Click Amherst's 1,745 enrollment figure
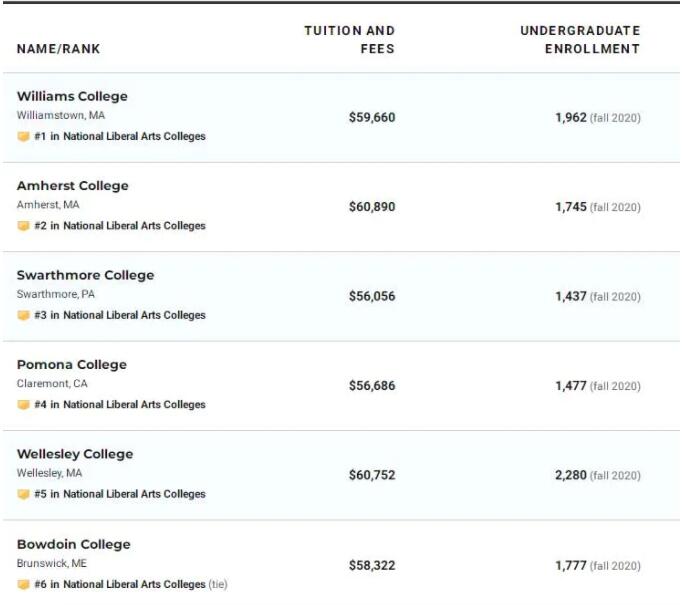The image size is (682, 605). coord(570,207)
